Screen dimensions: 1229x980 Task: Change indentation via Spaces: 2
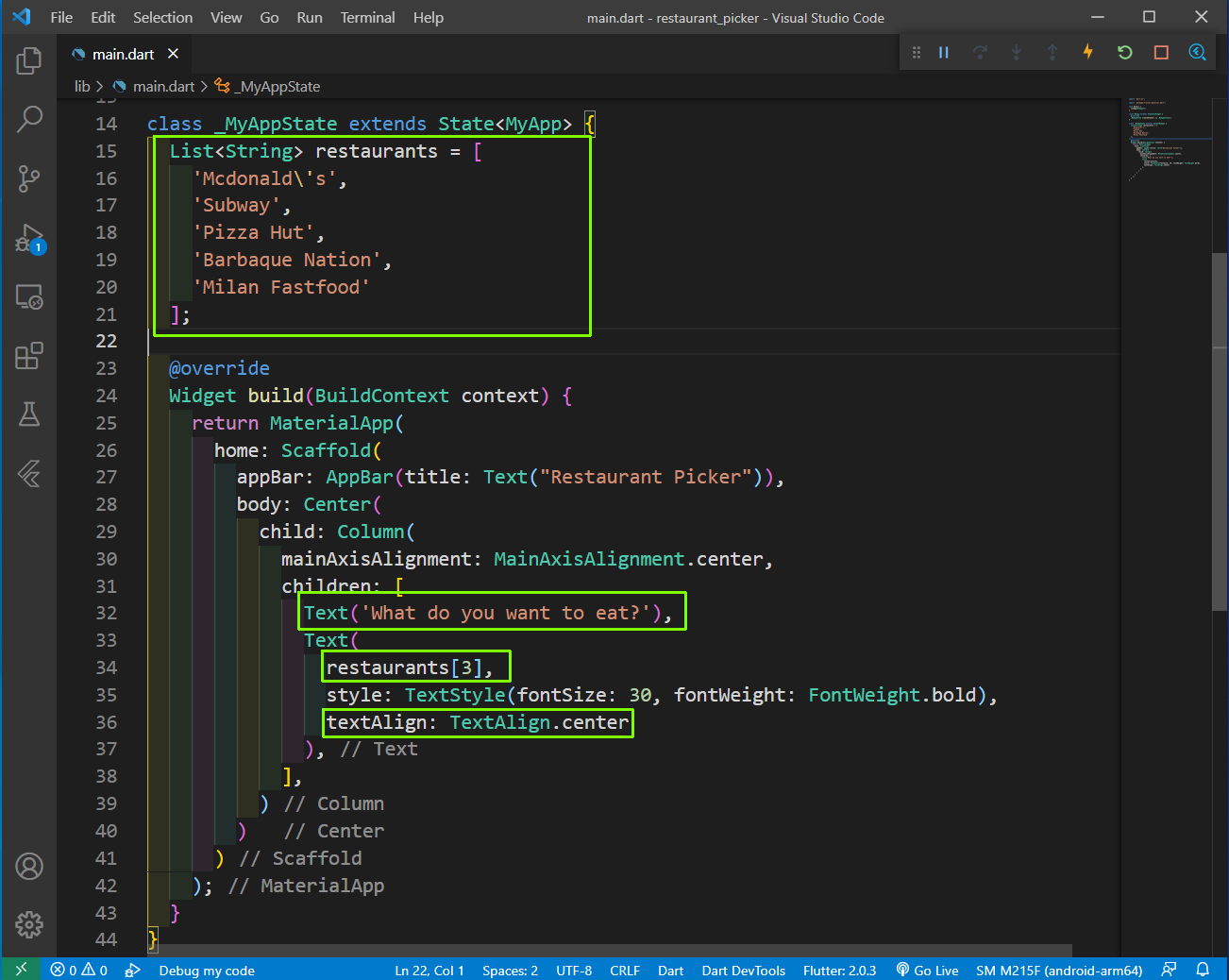point(510,970)
